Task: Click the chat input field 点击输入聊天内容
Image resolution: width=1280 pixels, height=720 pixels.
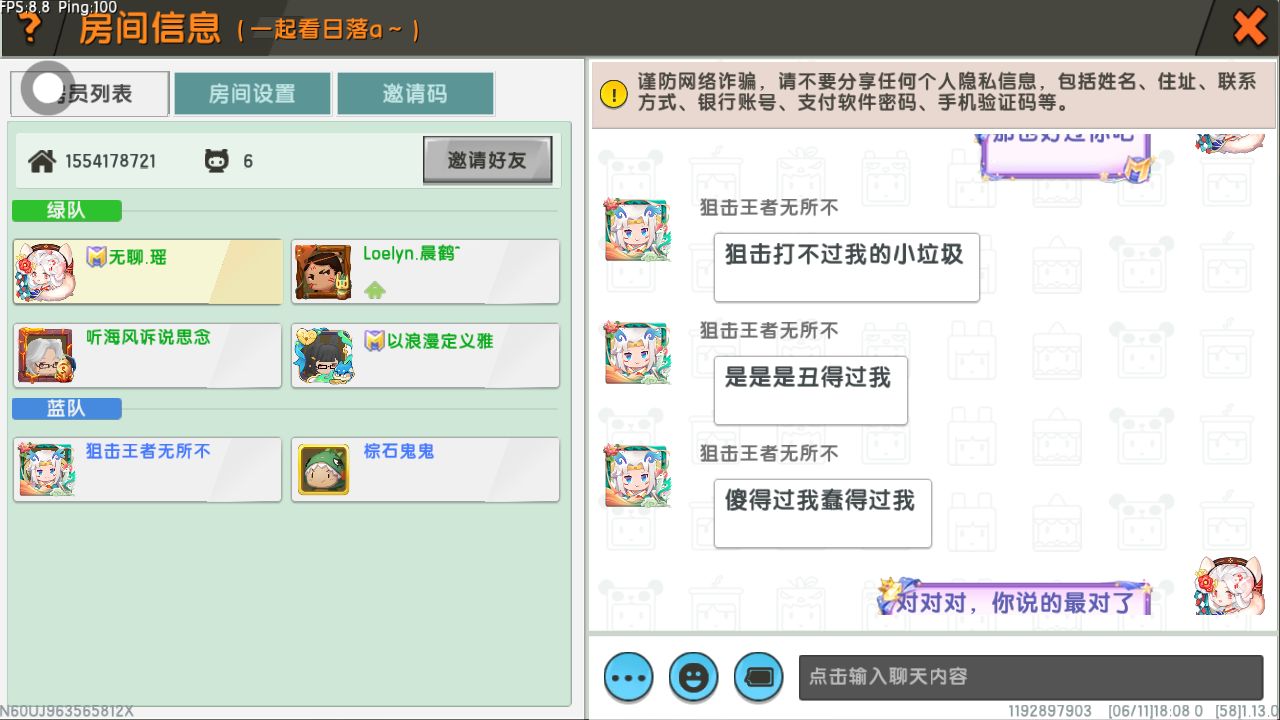Action: [x=1031, y=677]
